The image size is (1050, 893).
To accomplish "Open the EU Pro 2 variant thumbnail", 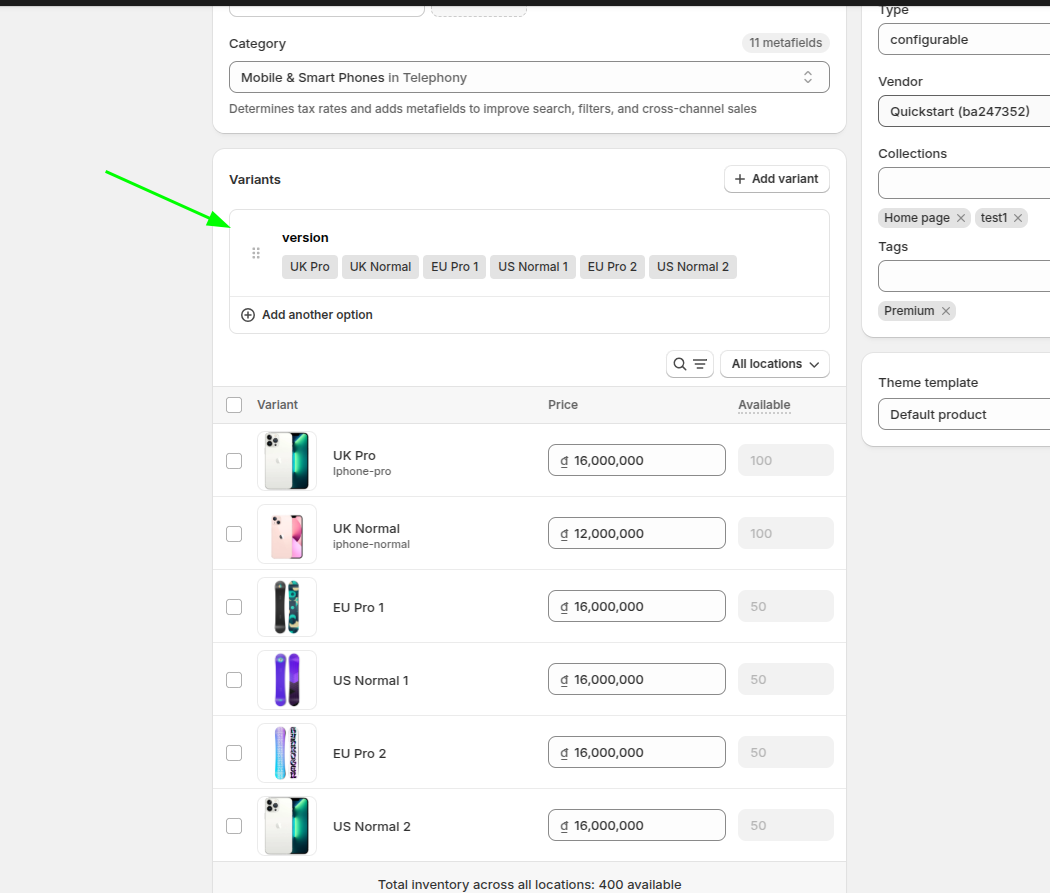I will click(287, 753).
